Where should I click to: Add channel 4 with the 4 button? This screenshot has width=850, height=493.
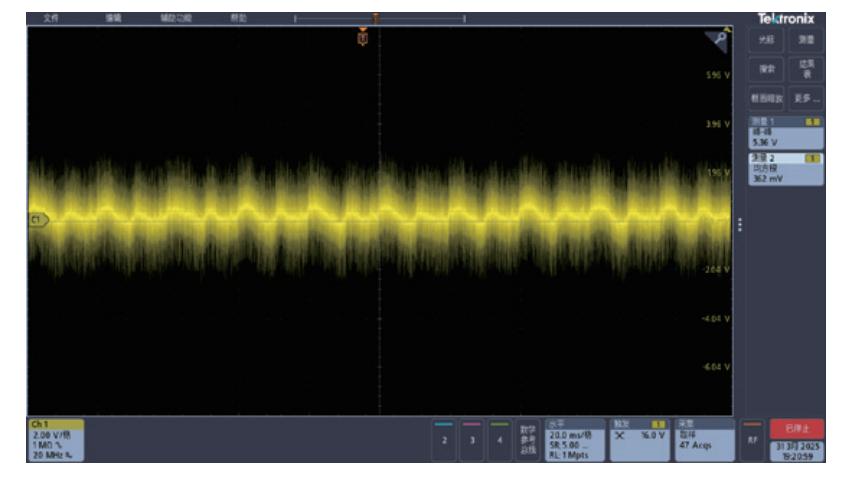[x=498, y=439]
